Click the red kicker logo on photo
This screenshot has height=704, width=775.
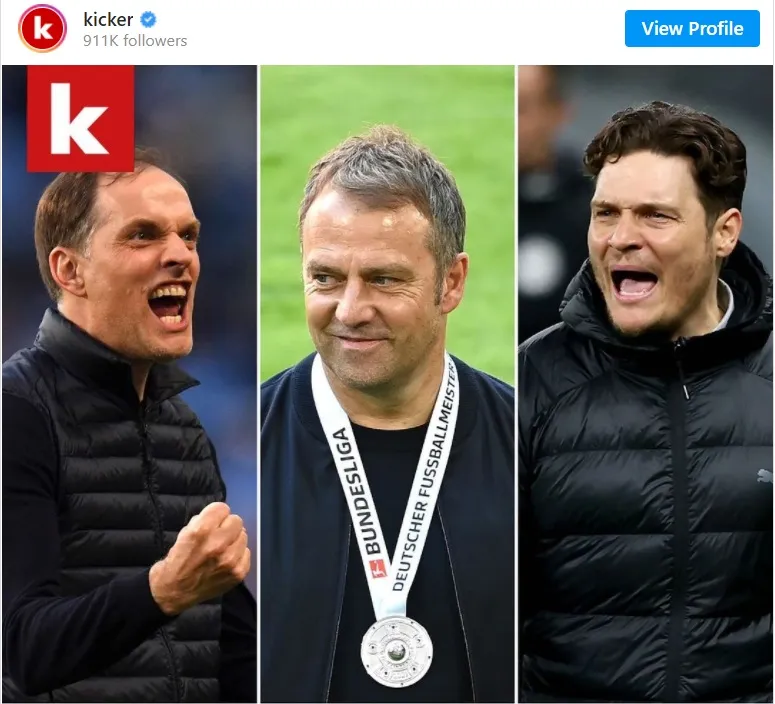pyautogui.click(x=80, y=118)
